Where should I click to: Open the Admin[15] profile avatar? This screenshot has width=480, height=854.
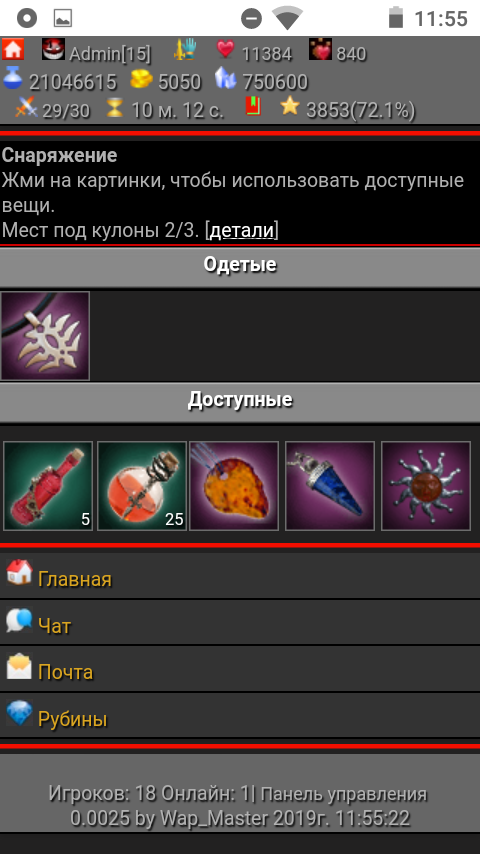[53, 49]
